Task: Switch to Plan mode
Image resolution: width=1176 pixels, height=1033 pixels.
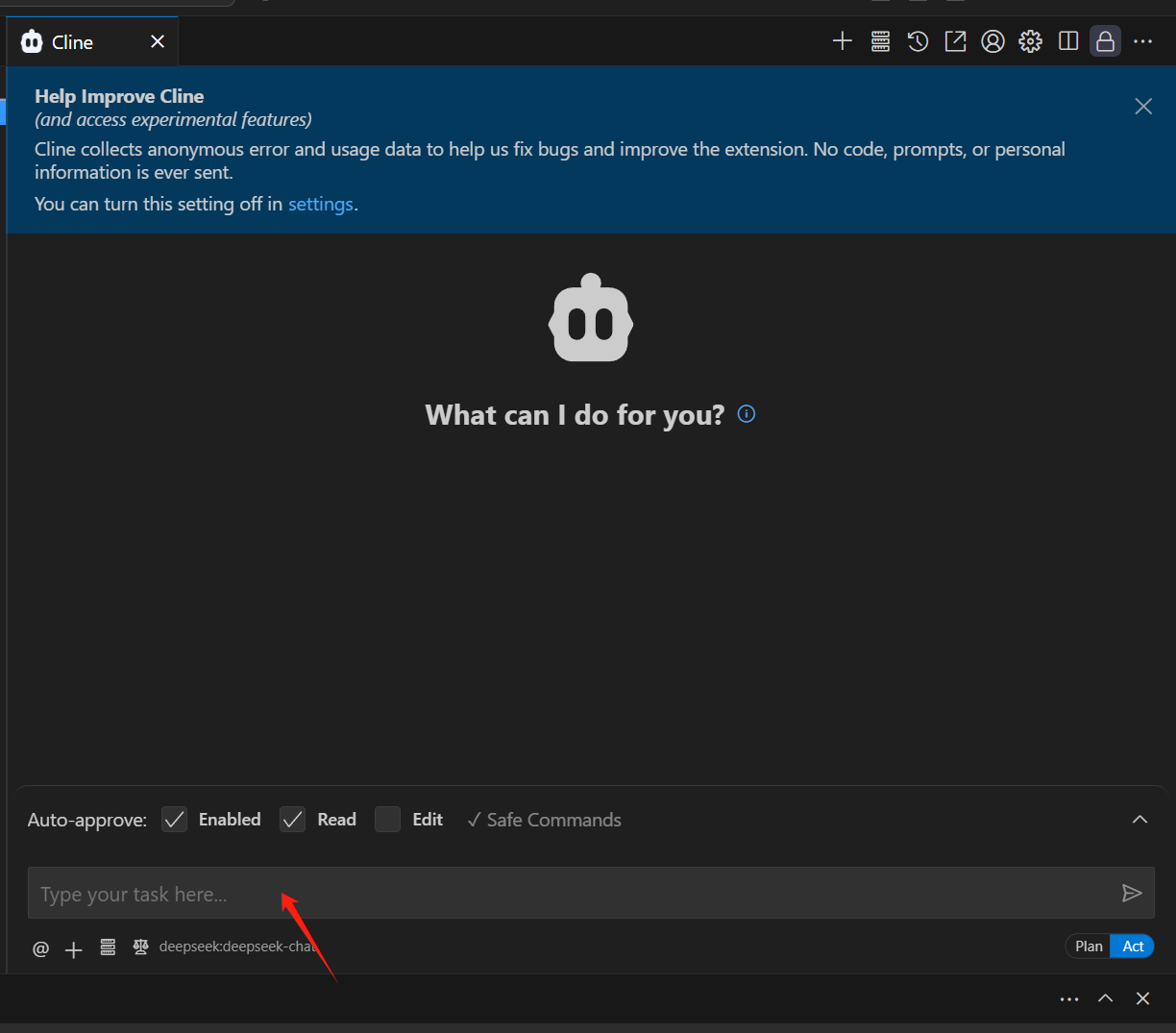Action: click(1089, 947)
